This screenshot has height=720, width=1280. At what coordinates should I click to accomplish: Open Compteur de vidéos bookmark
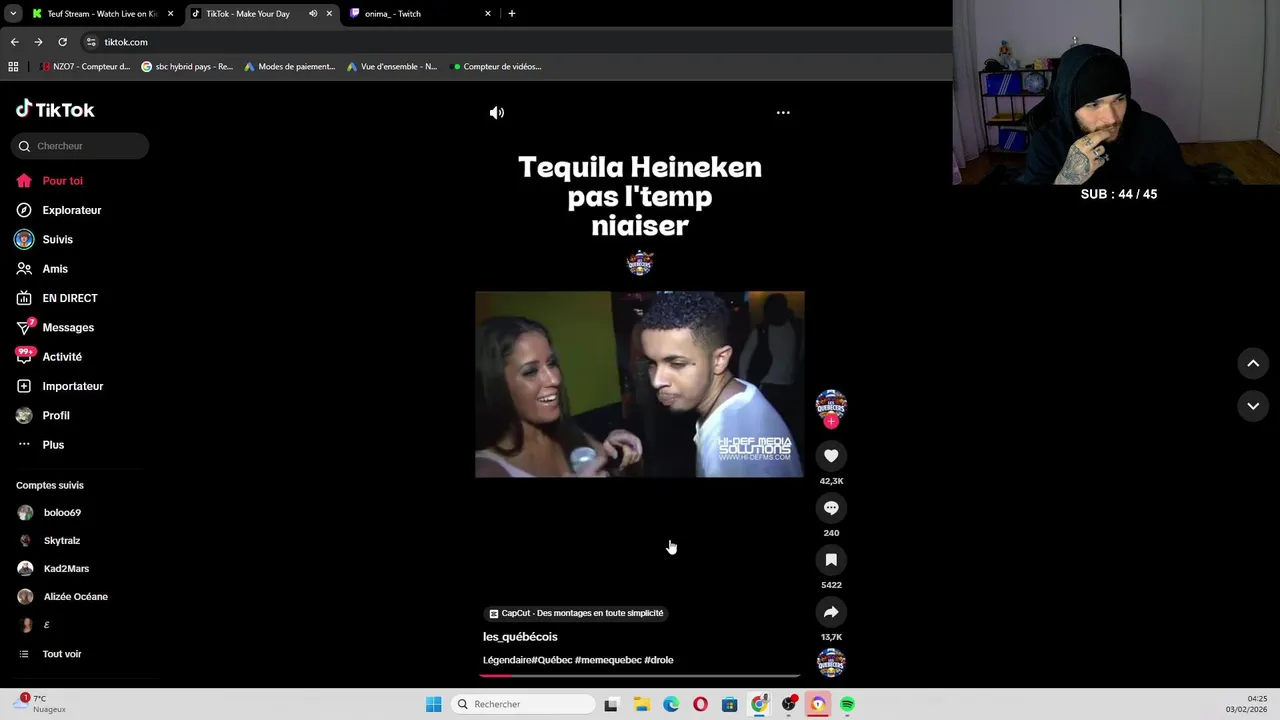[x=497, y=67]
